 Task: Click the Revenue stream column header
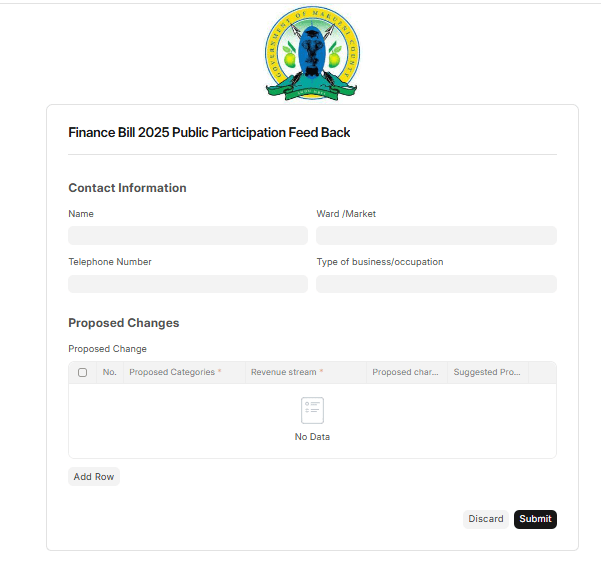[x=306, y=372]
